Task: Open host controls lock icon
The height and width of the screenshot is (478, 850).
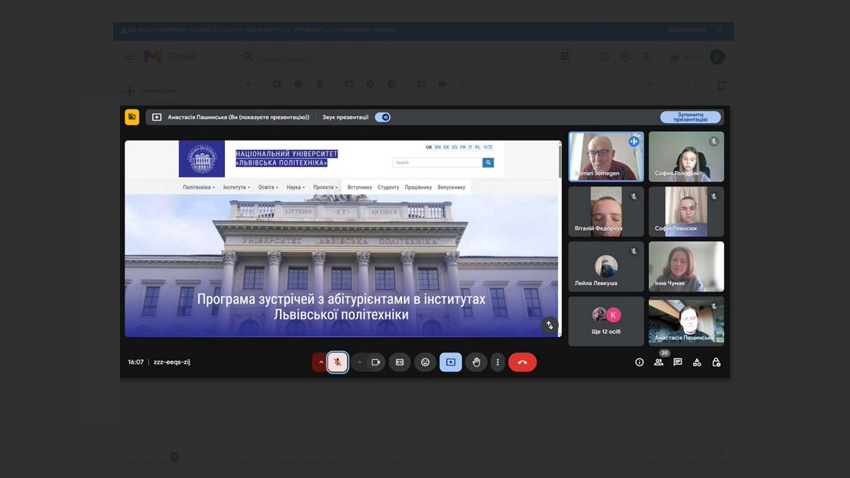Action: point(716,362)
